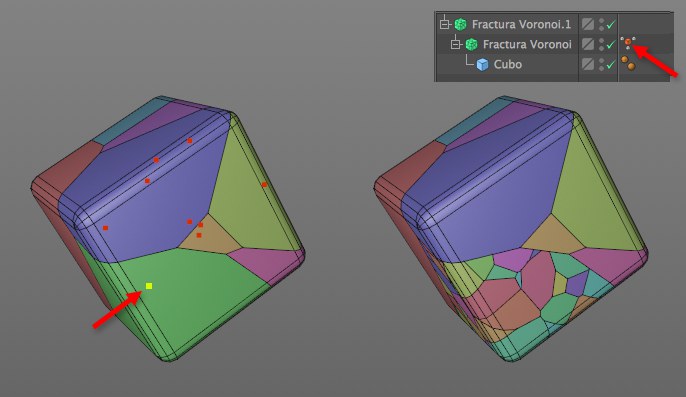This screenshot has width=686, height=397.
Task: Select the selection tag on Fractura Voronoi
Action: [x=628, y=42]
